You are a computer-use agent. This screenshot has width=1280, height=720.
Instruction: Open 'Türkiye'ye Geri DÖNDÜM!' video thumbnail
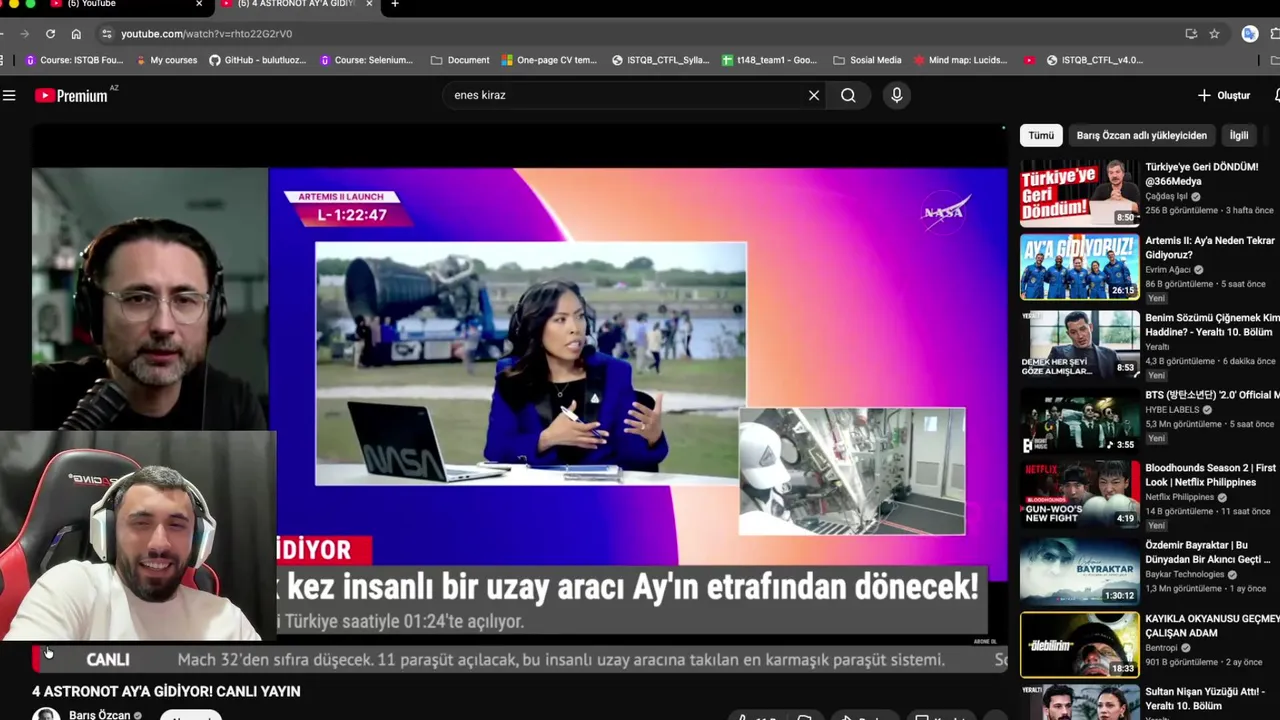click(x=1079, y=193)
